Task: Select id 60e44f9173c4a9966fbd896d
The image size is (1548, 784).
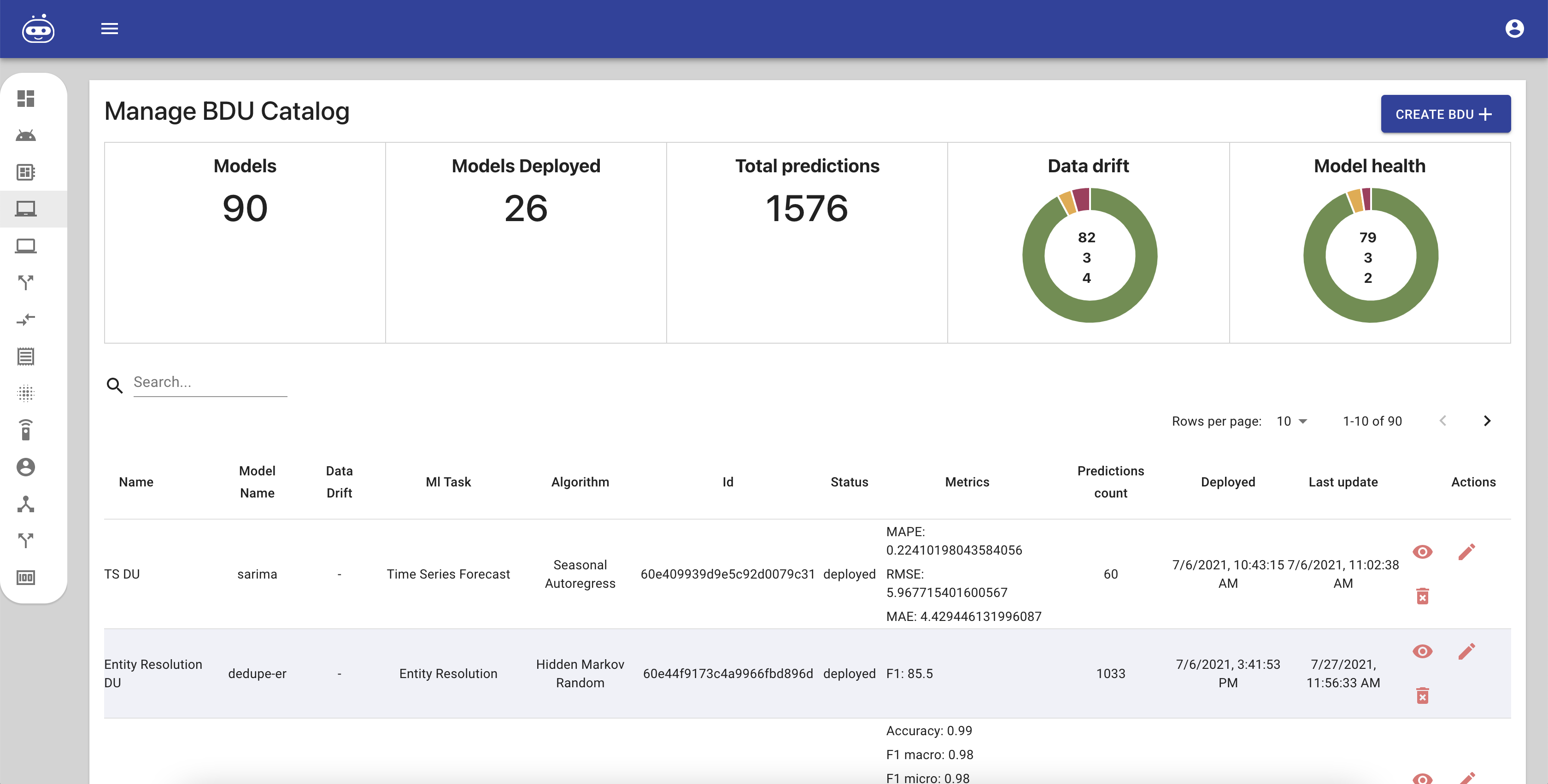Action: pyautogui.click(x=728, y=673)
